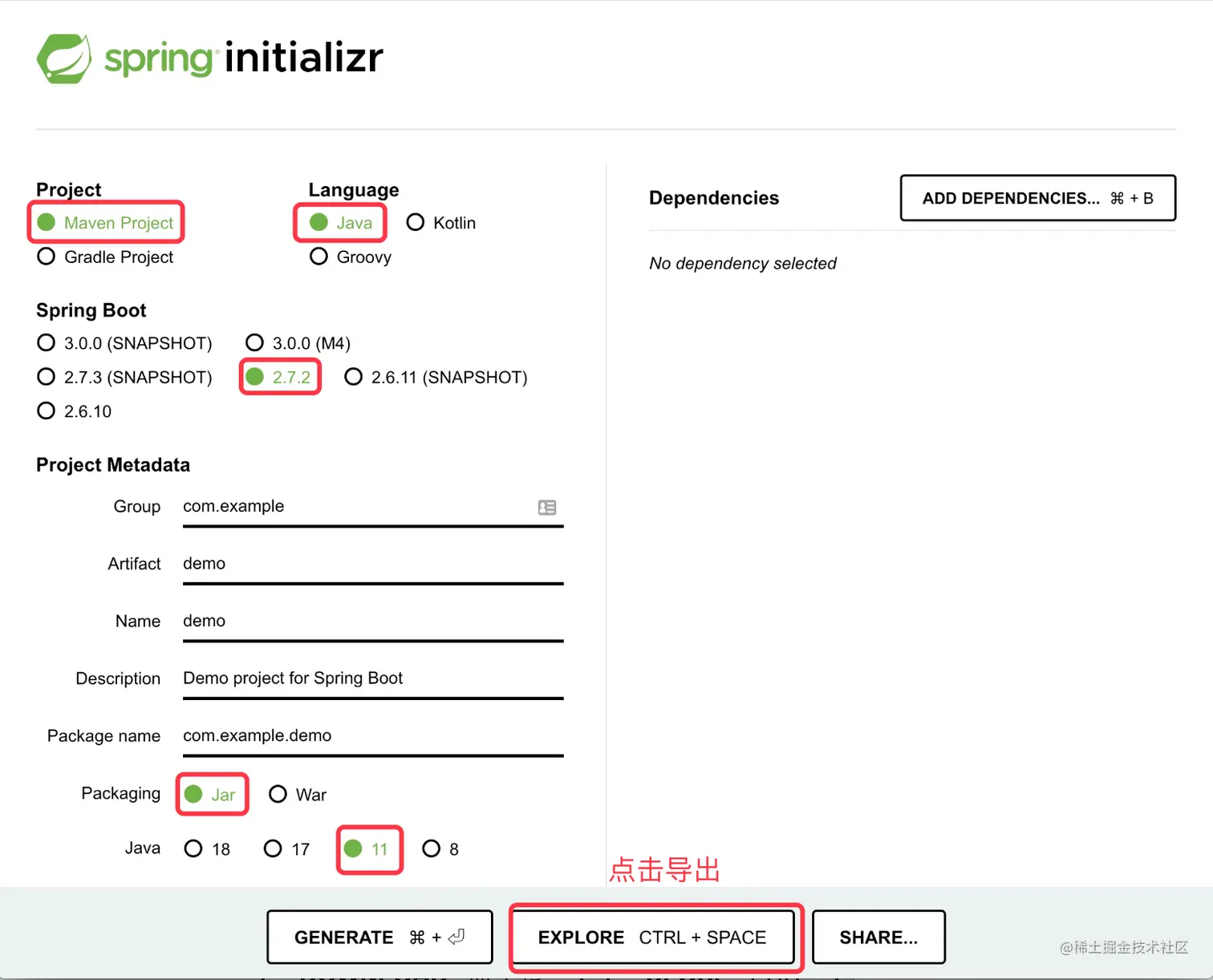Image resolution: width=1213 pixels, height=980 pixels.
Task: Click the Share button
Action: pyautogui.click(x=878, y=937)
